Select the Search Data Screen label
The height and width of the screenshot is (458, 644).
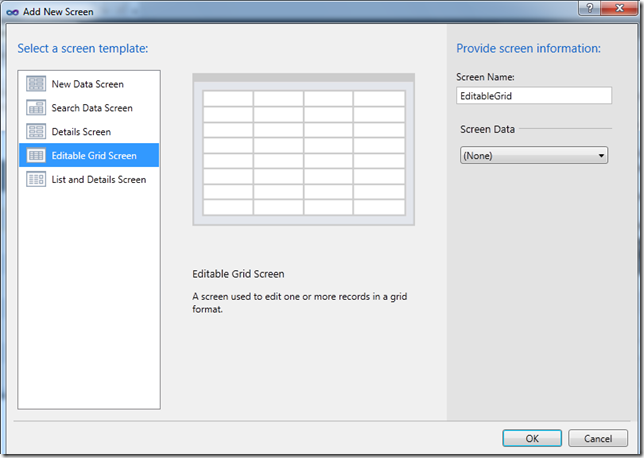[92, 108]
